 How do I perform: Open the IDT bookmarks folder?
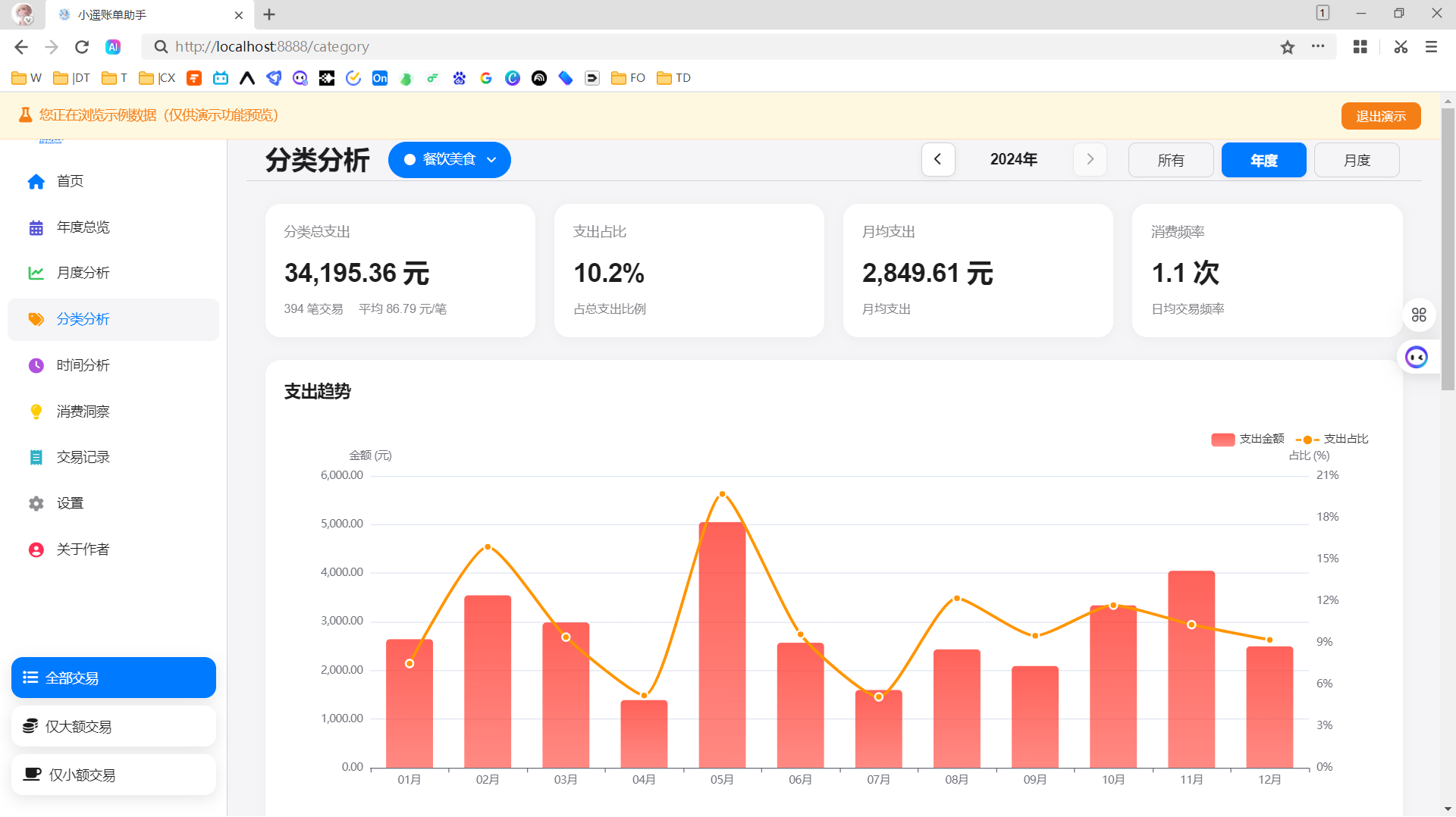point(71,78)
